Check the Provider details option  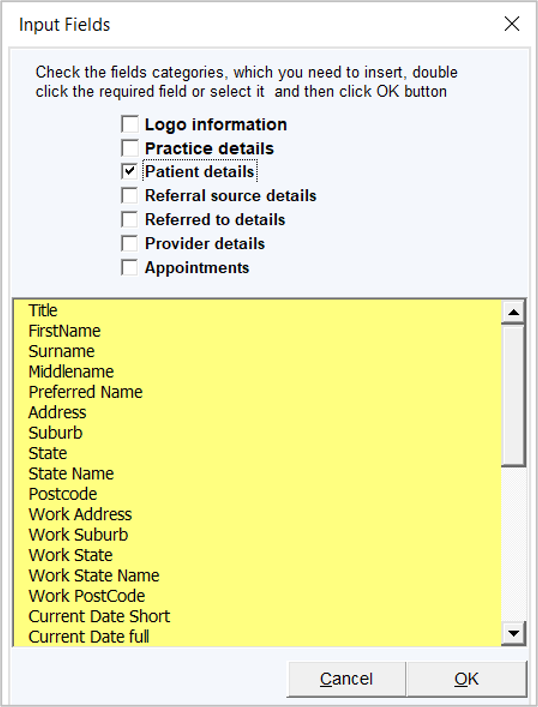click(x=130, y=243)
